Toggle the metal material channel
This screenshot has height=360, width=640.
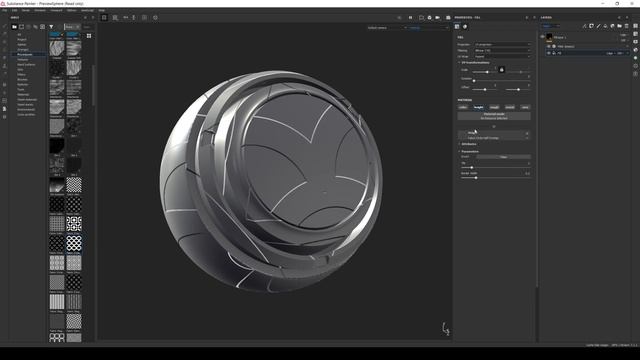[510, 107]
